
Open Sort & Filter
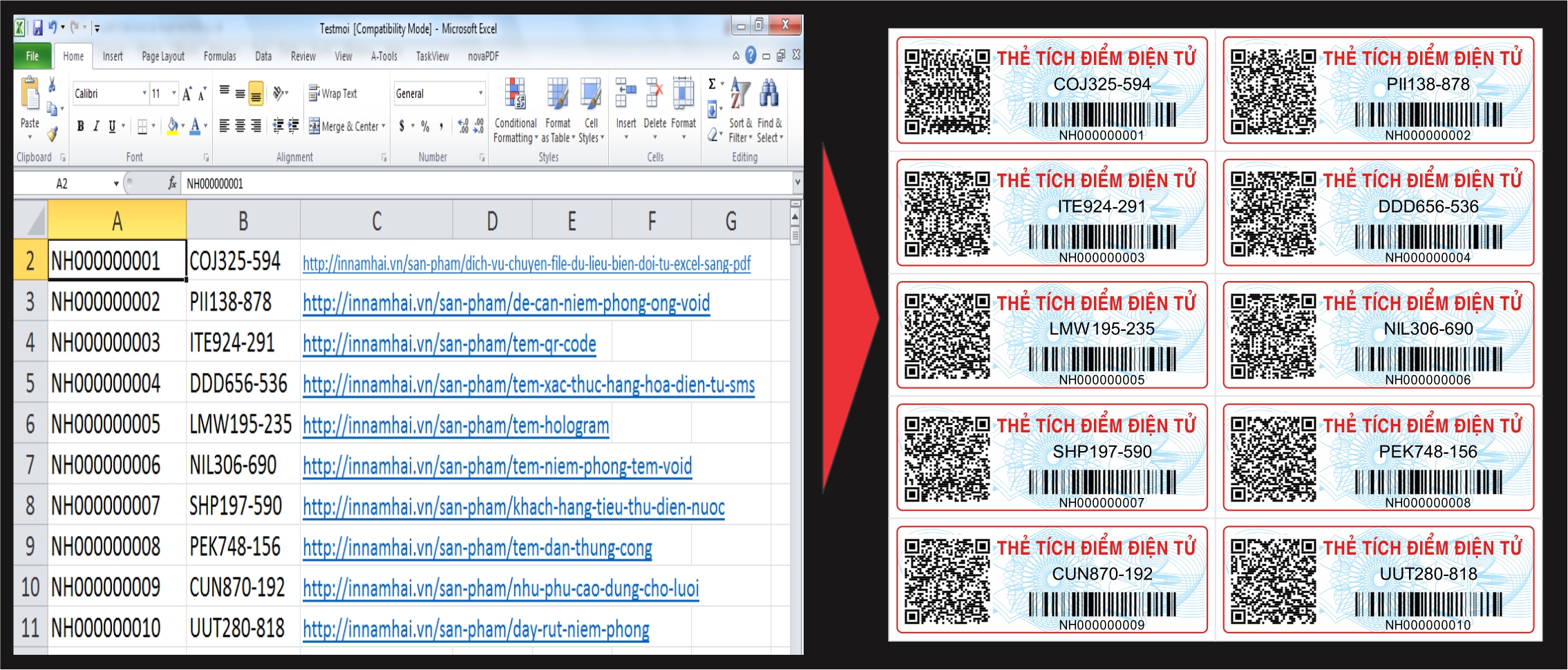(x=740, y=111)
